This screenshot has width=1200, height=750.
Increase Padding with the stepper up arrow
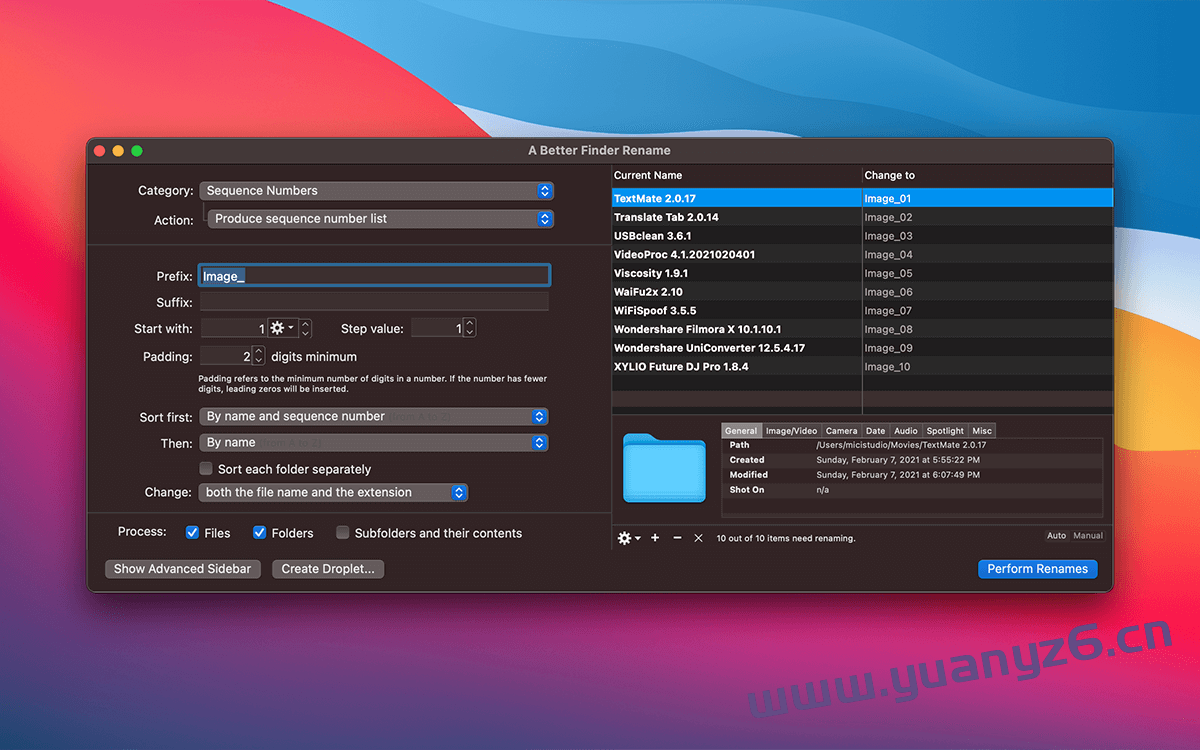[259, 351]
